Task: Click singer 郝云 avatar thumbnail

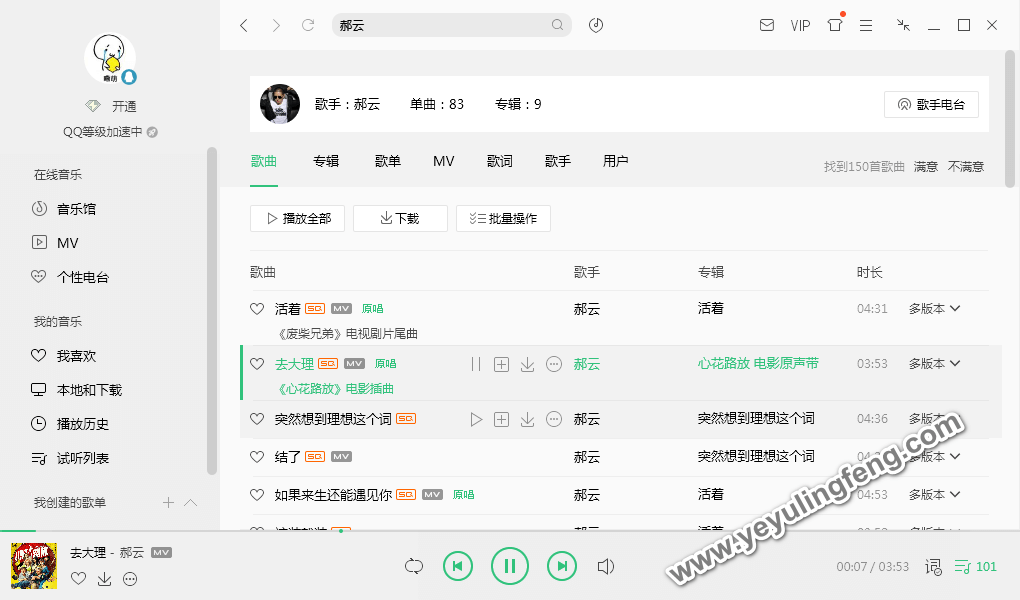Action: pos(280,104)
